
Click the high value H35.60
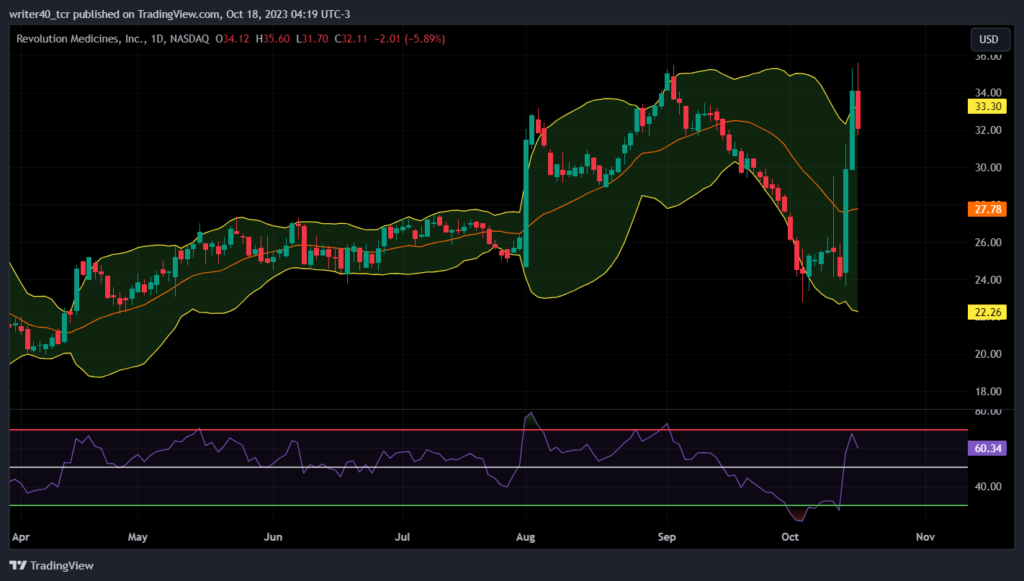click(x=272, y=39)
